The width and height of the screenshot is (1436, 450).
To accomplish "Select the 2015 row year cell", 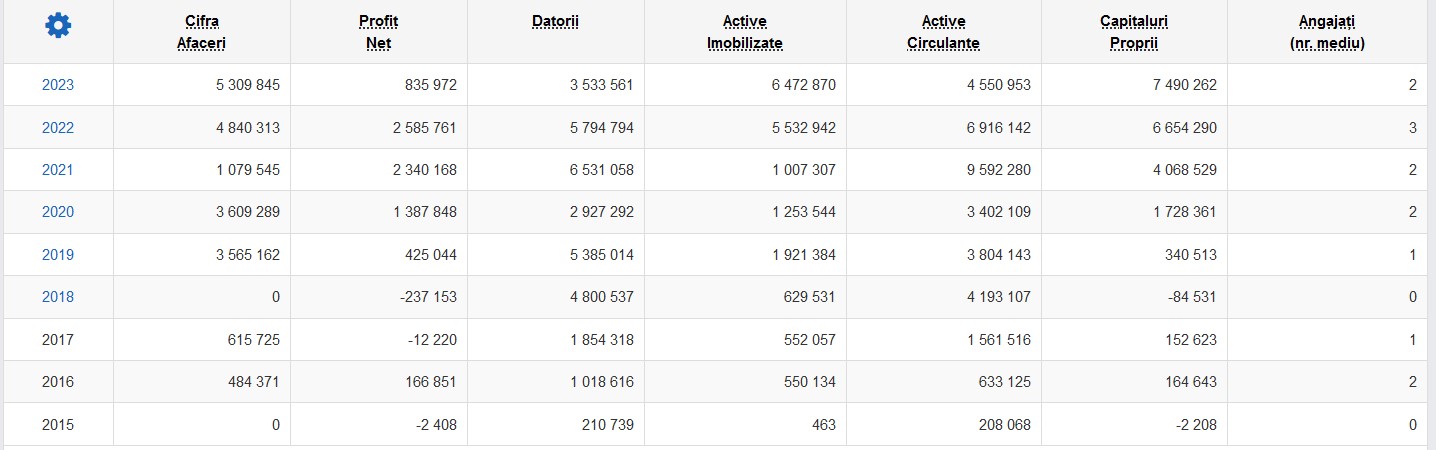I will pyautogui.click(x=58, y=425).
